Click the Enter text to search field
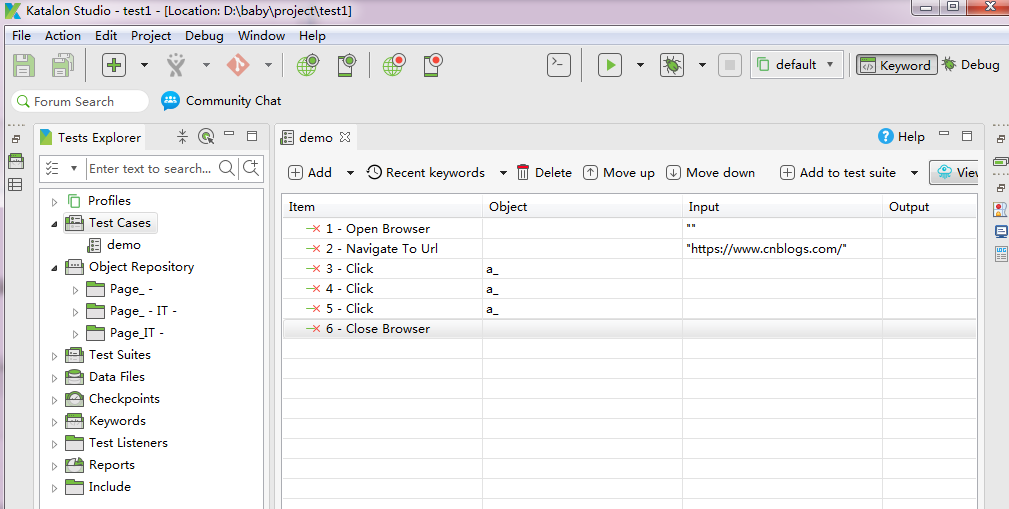This screenshot has height=509, width=1009. coord(151,169)
